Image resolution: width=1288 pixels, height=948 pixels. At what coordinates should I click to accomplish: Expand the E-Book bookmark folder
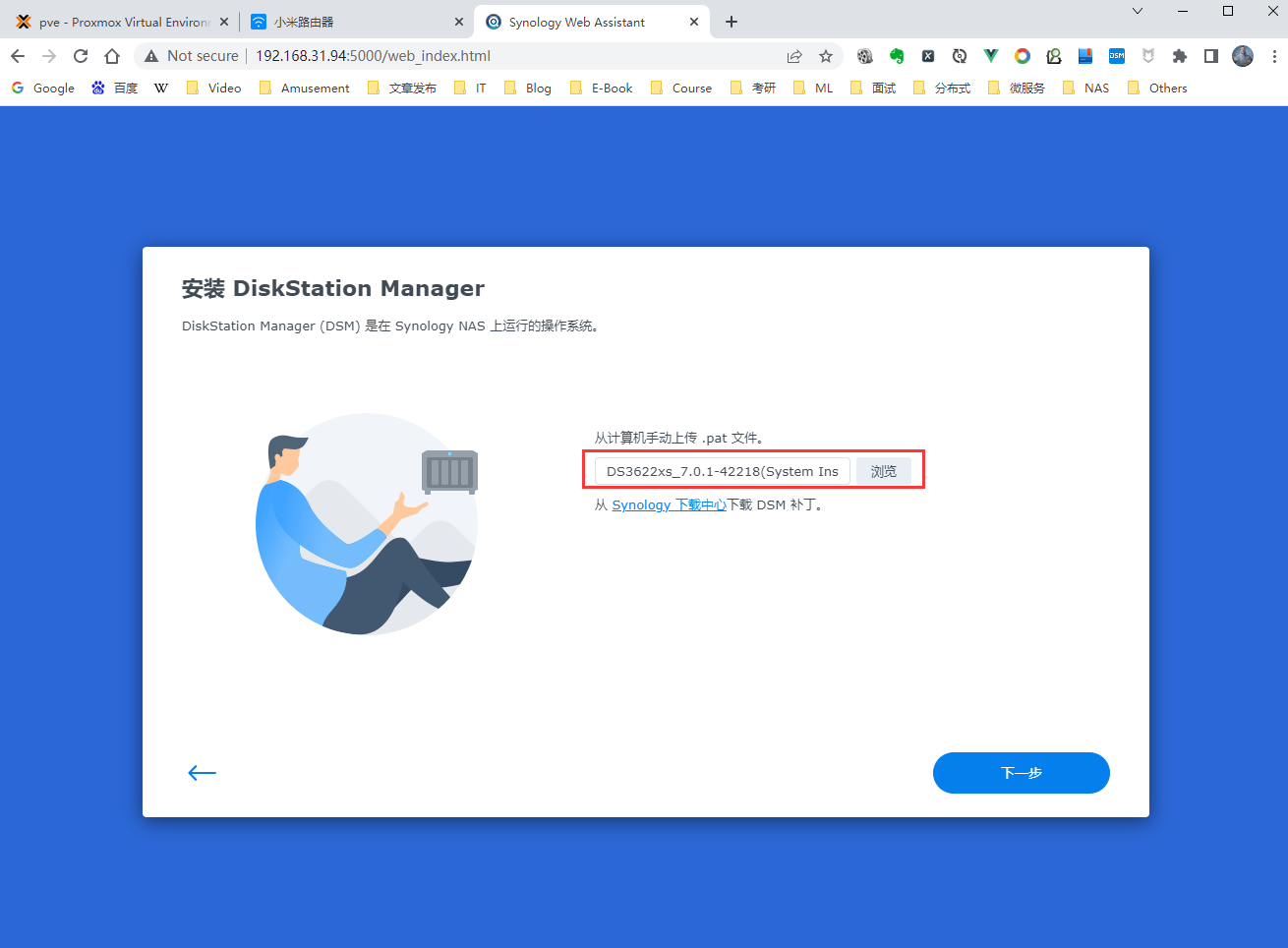pos(601,89)
